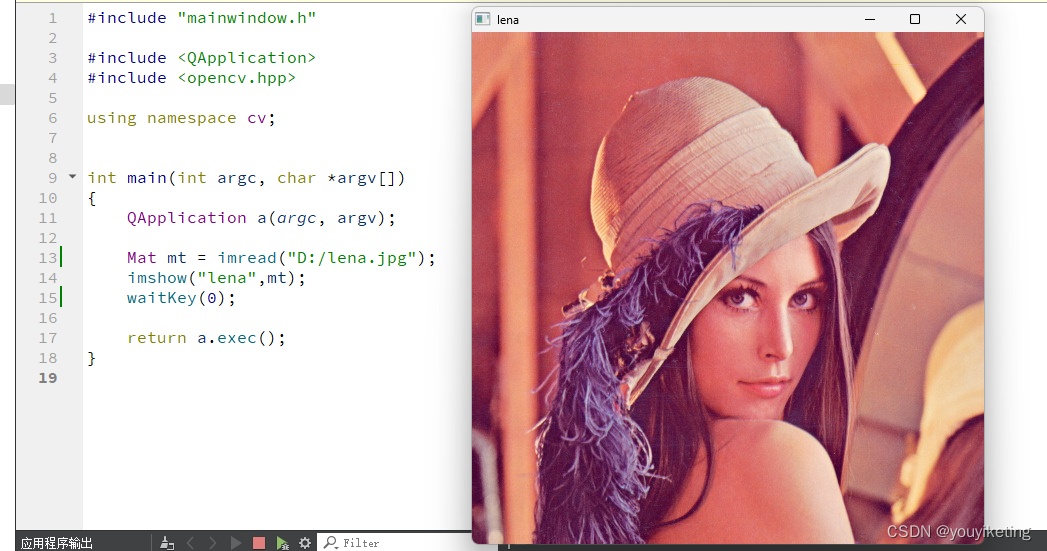Collapse the main function fold arrow

[72, 177]
